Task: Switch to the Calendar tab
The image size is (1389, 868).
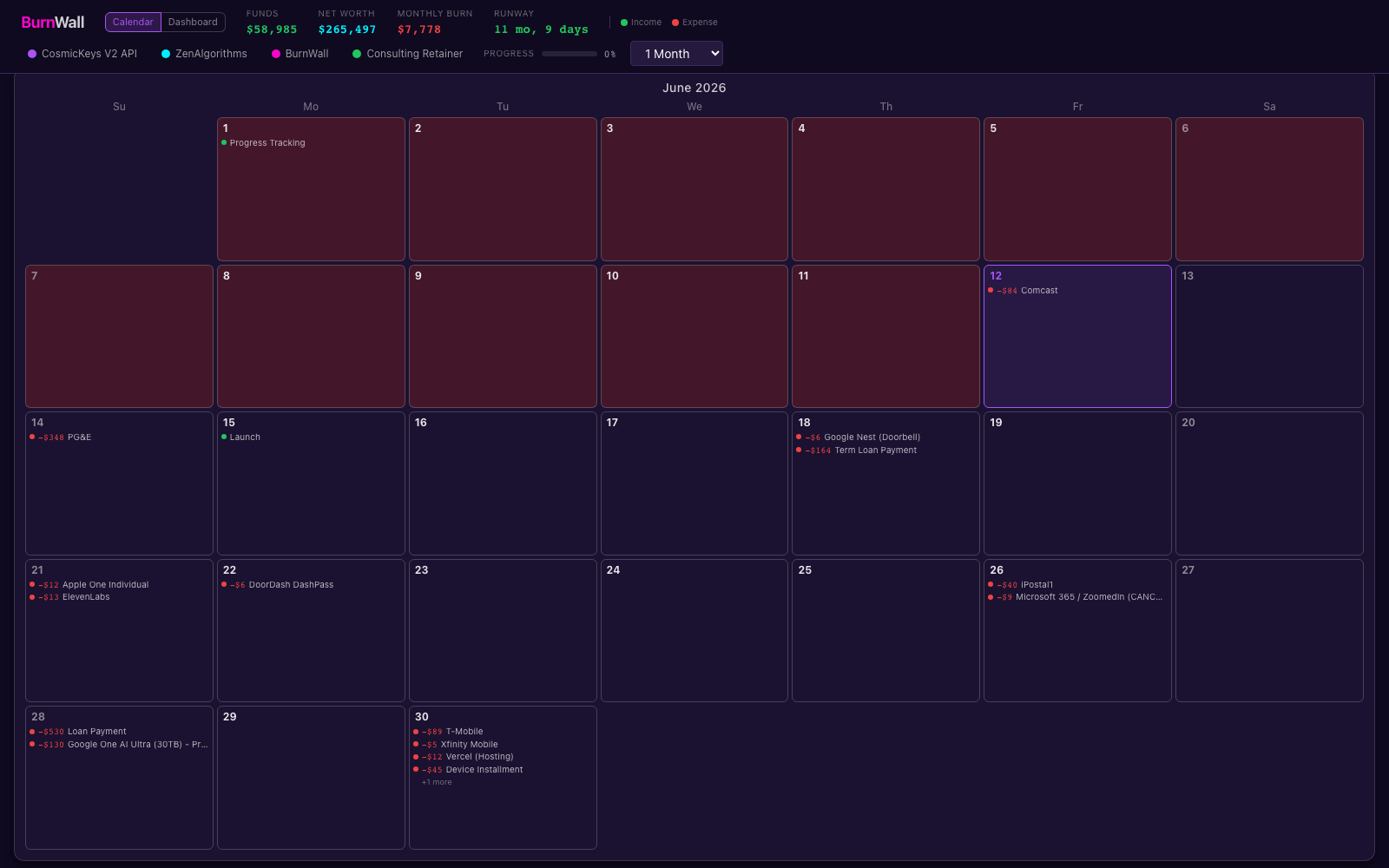Action: point(133,22)
